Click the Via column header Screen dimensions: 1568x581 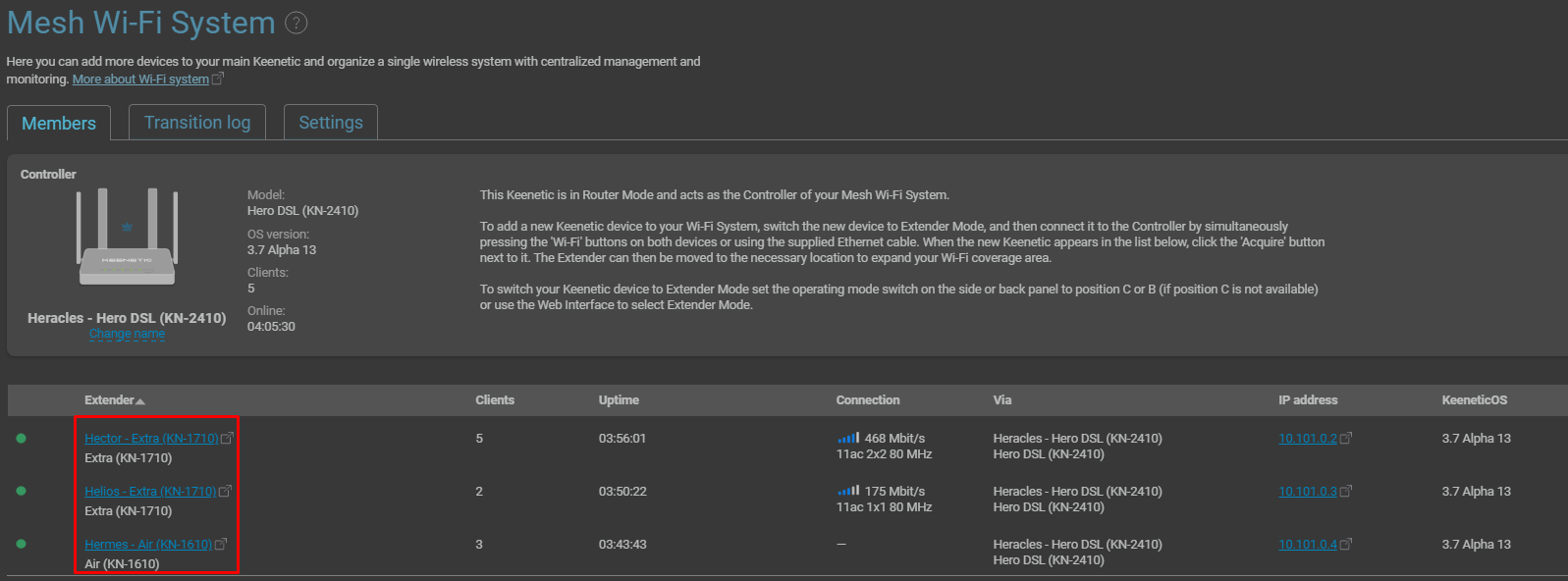1002,400
